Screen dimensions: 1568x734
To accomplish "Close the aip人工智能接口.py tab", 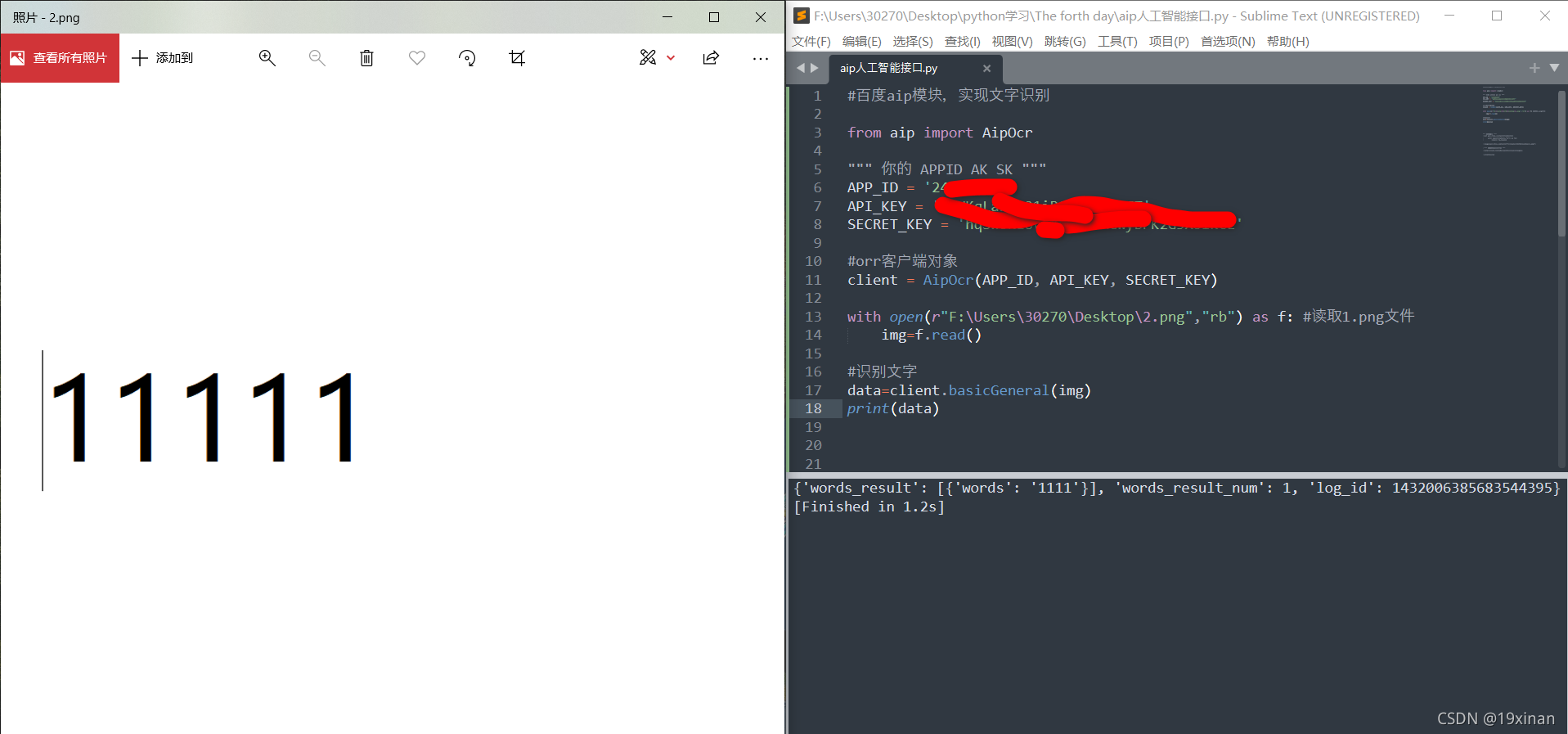I will pos(986,68).
